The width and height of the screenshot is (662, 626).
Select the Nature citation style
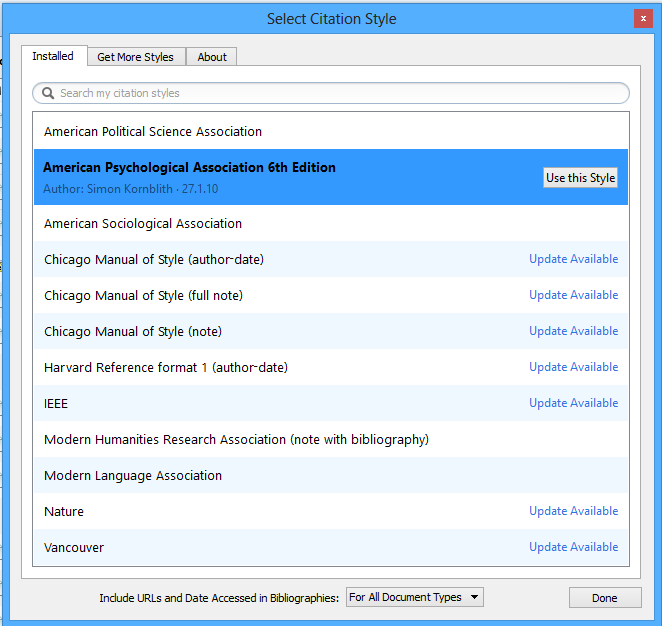(x=331, y=511)
